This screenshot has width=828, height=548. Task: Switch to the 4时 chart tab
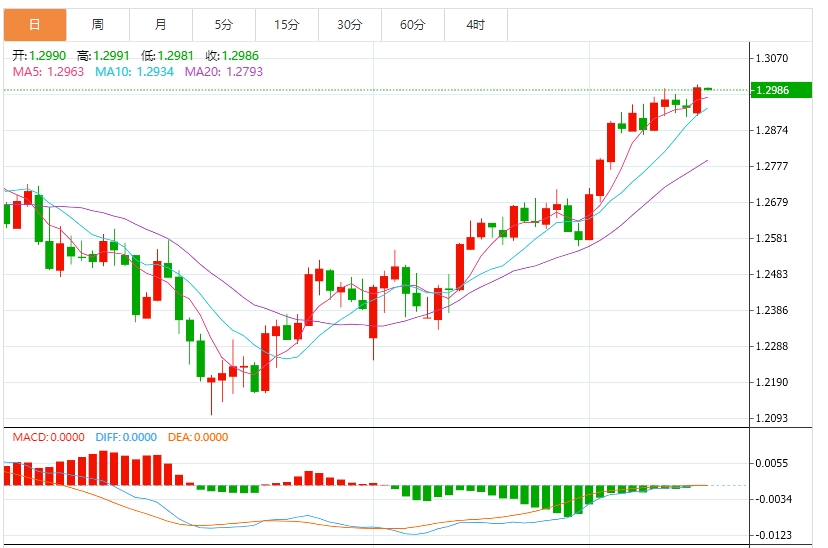point(476,24)
